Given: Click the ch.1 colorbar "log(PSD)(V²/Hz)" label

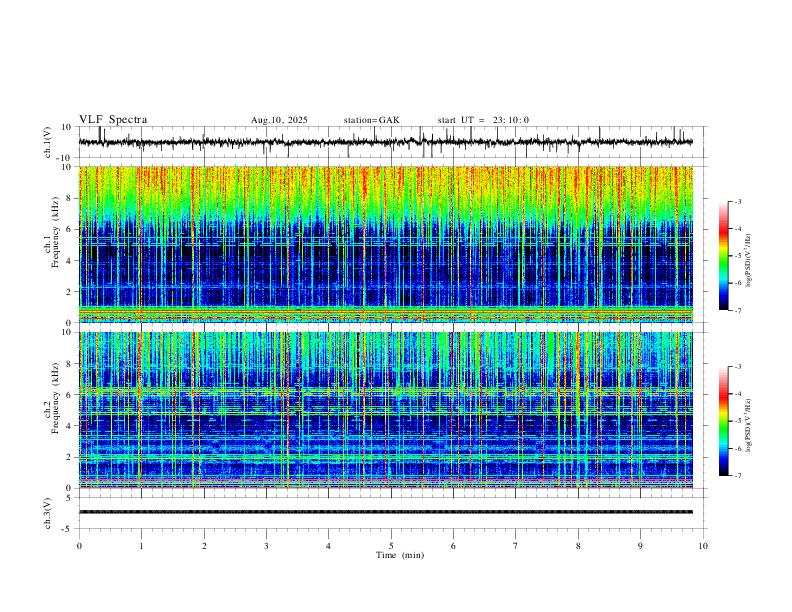Looking at the screenshot, I should (749, 261).
